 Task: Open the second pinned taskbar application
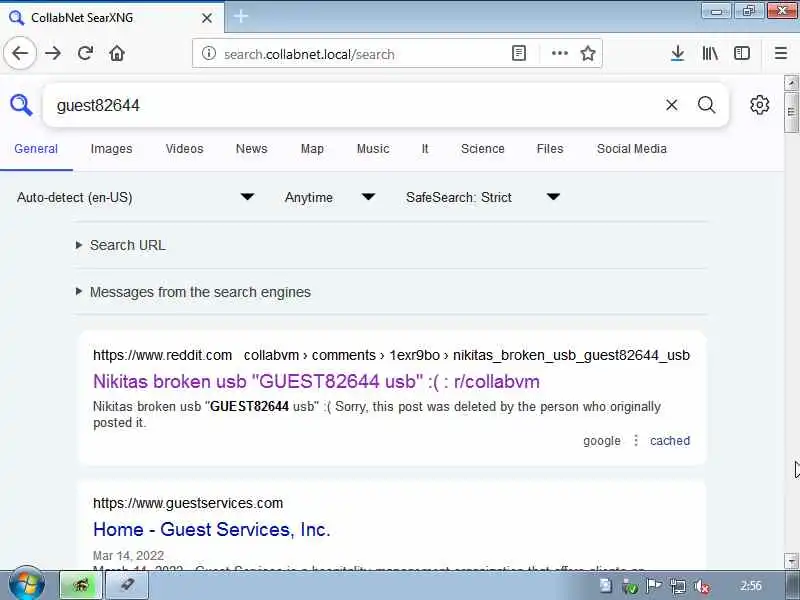tap(127, 585)
